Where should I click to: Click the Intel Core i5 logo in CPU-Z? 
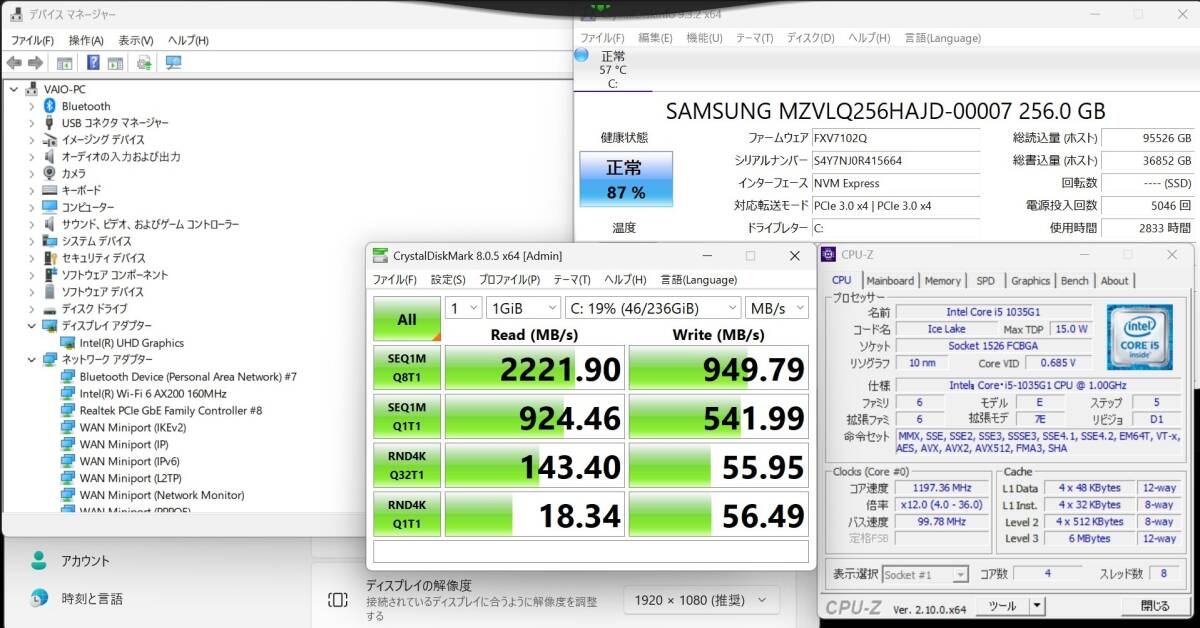[1139, 338]
